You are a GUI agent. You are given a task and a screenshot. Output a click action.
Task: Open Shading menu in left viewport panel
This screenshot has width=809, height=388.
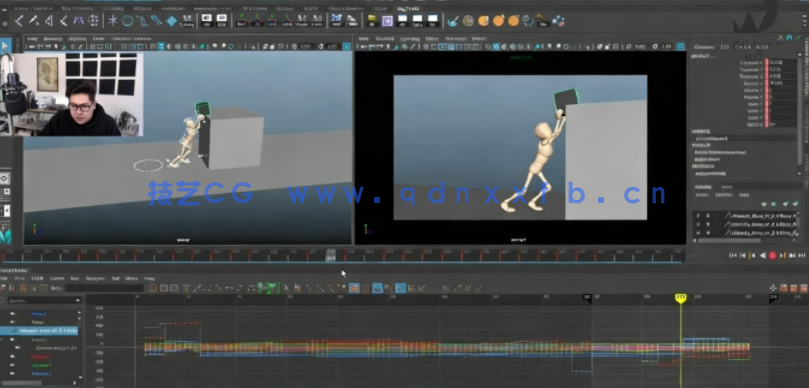tap(52, 39)
